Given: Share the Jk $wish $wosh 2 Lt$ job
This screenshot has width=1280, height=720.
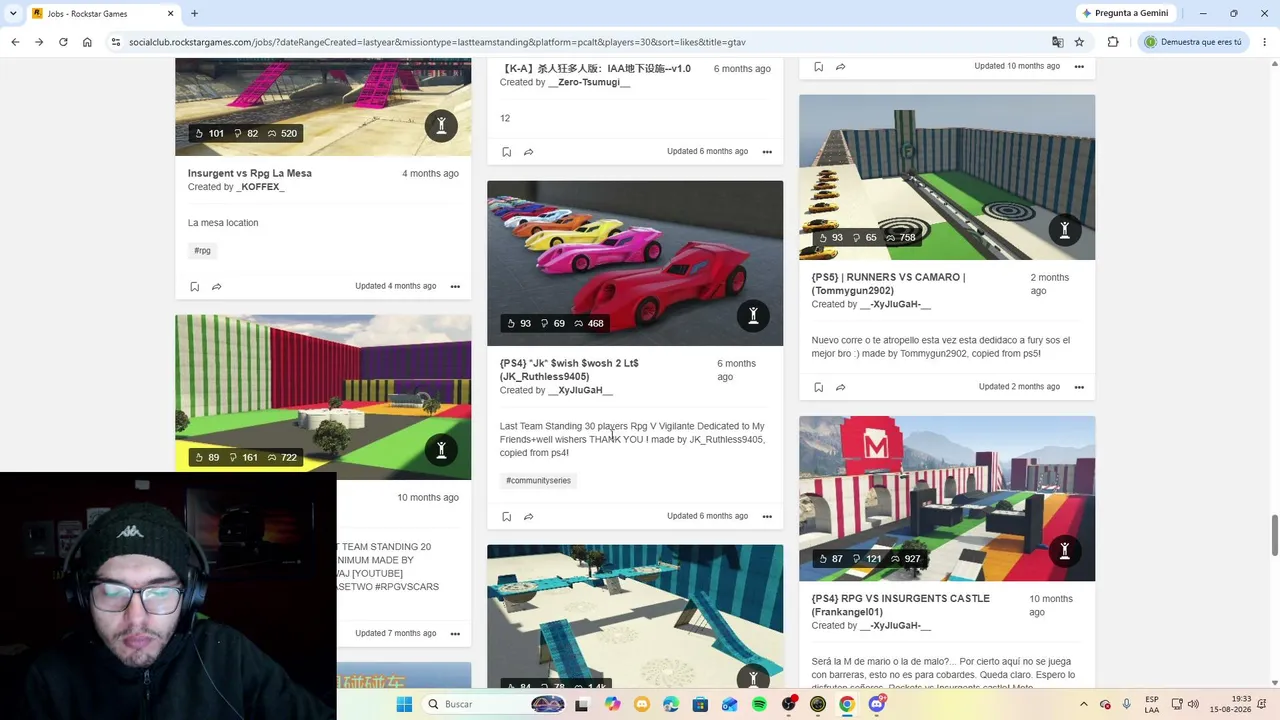Looking at the screenshot, I should [x=528, y=517].
